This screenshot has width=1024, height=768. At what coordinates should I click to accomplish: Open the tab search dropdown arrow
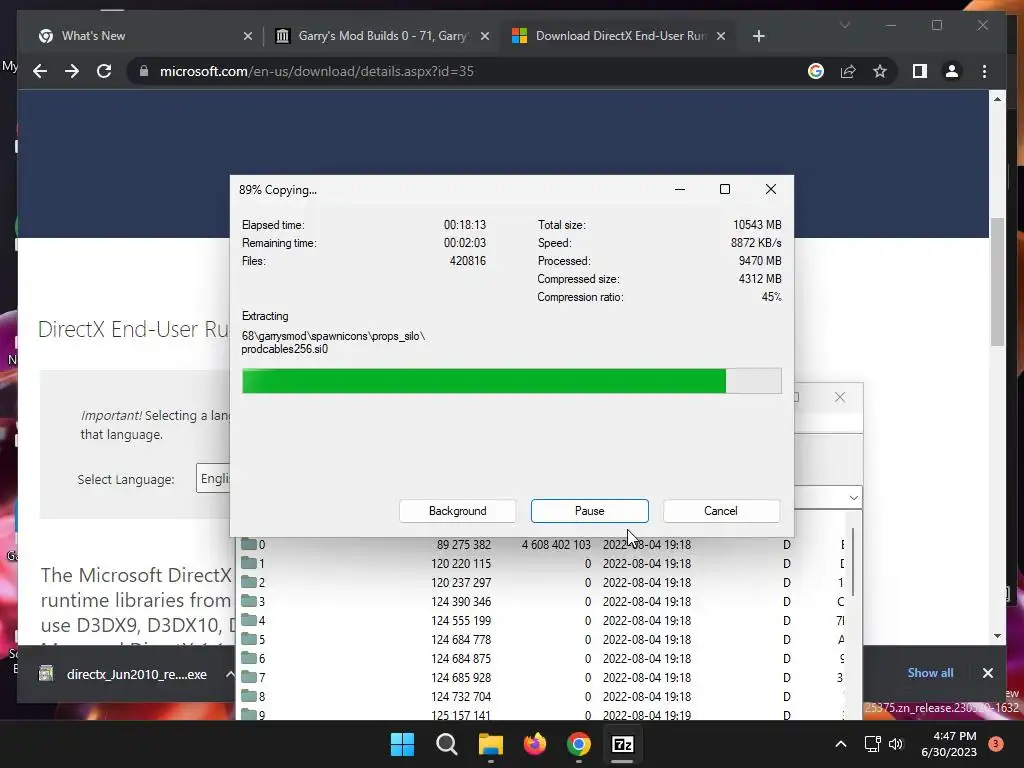point(844,25)
